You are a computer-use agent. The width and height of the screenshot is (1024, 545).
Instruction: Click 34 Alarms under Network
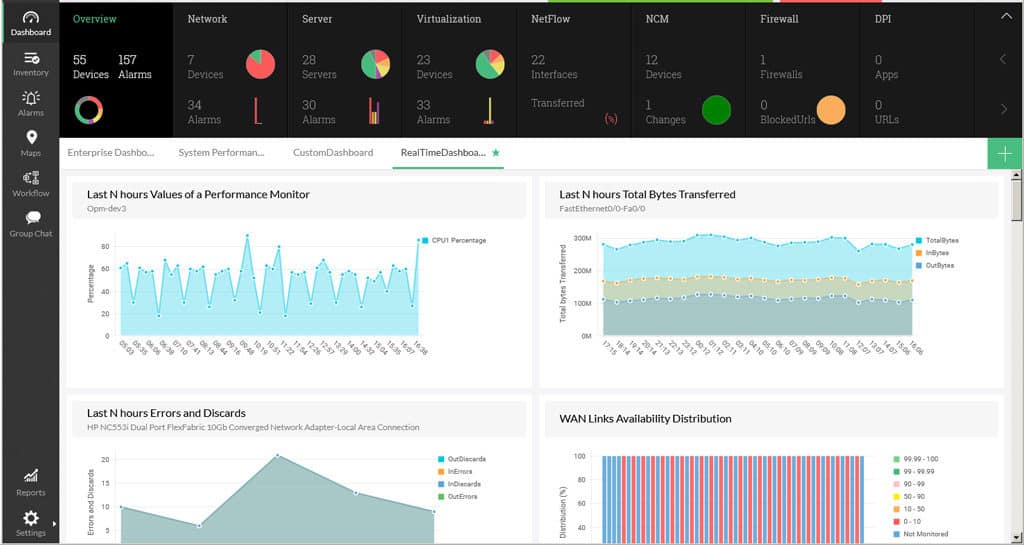tap(204, 112)
